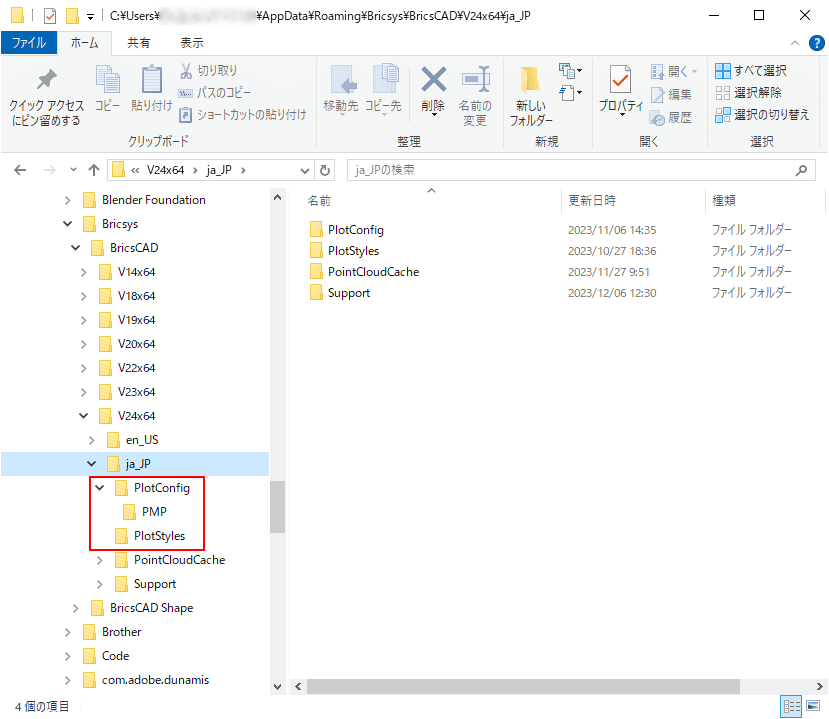Viewport: 829px width, 719px height.
Task: Switch to the 共有 (Share) tab
Action: point(139,43)
